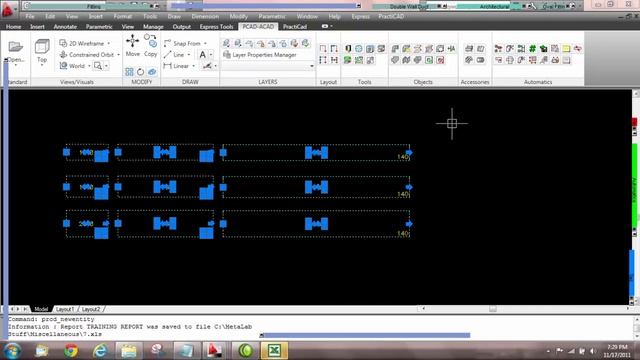Open the Draw menu in menu bar
Image resolution: width=640 pixels, height=360 pixels.
pyautogui.click(x=174, y=16)
